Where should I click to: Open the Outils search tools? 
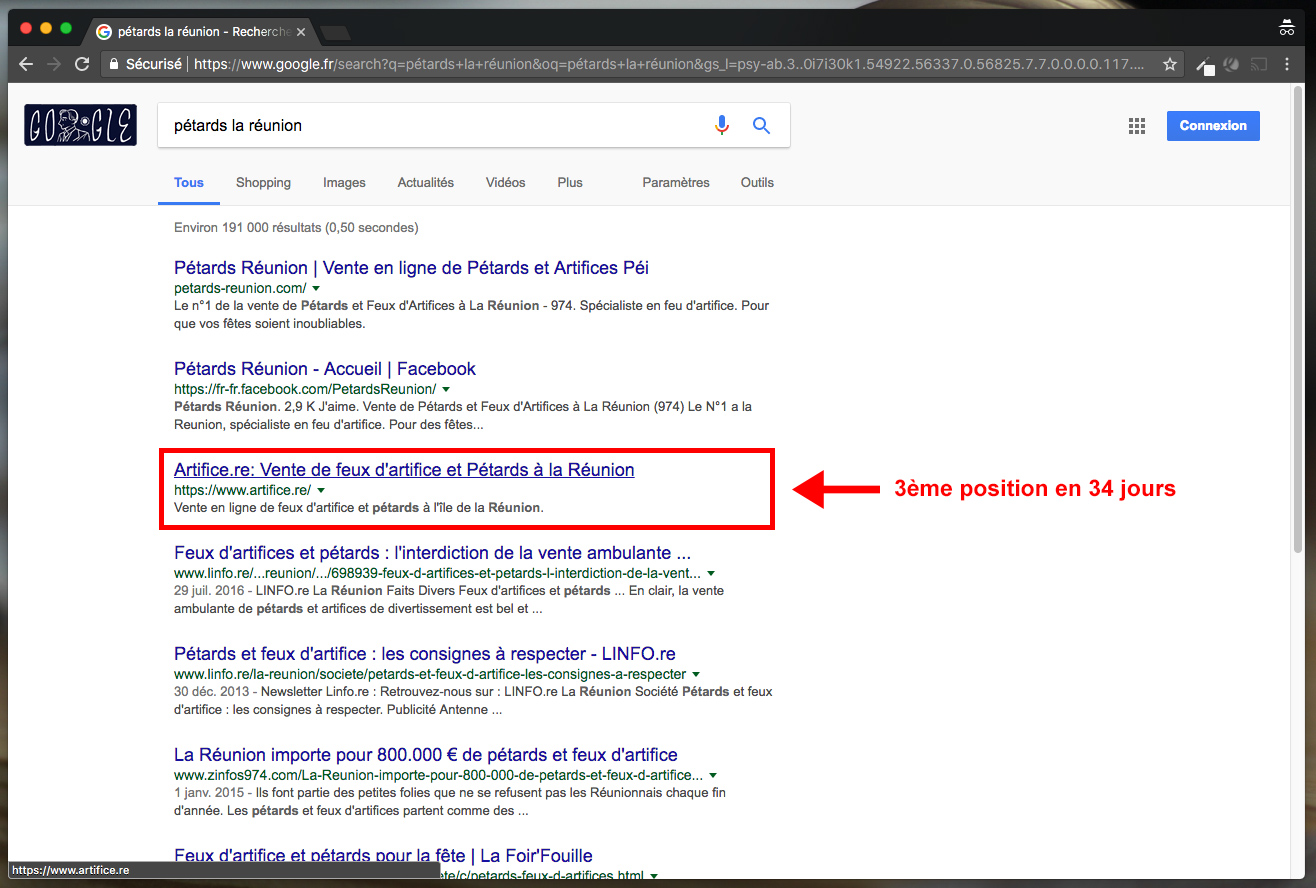click(757, 182)
